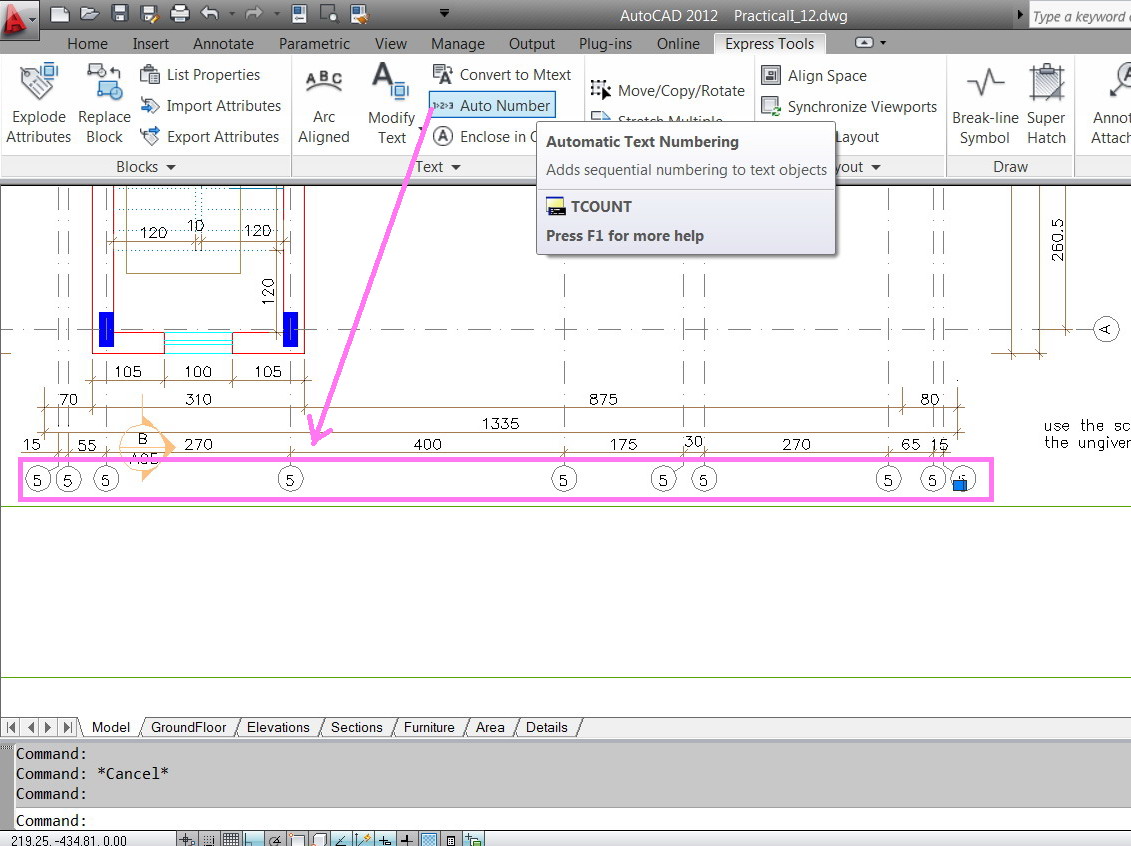Click the Plot Preview icon

coord(329,14)
